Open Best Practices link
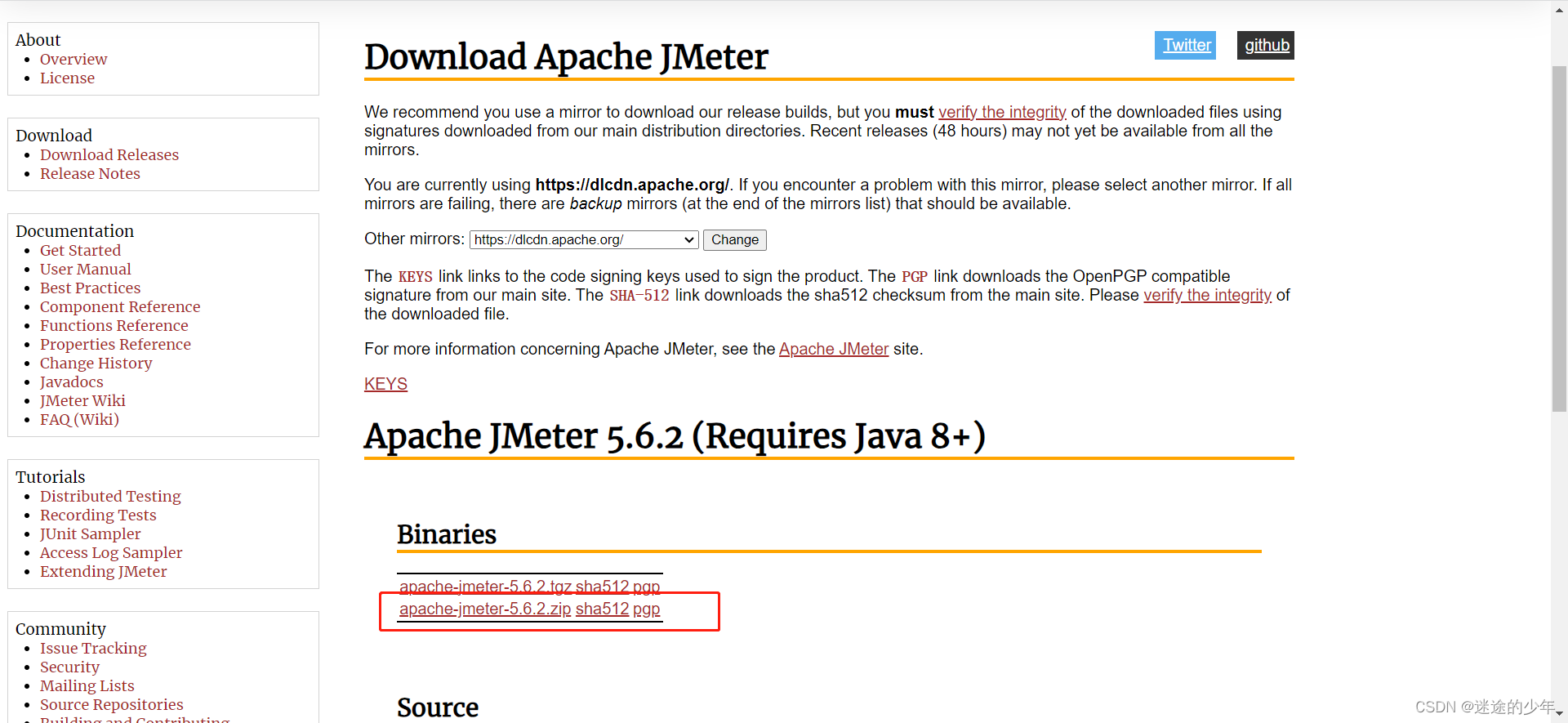The image size is (1568, 723). click(x=90, y=288)
